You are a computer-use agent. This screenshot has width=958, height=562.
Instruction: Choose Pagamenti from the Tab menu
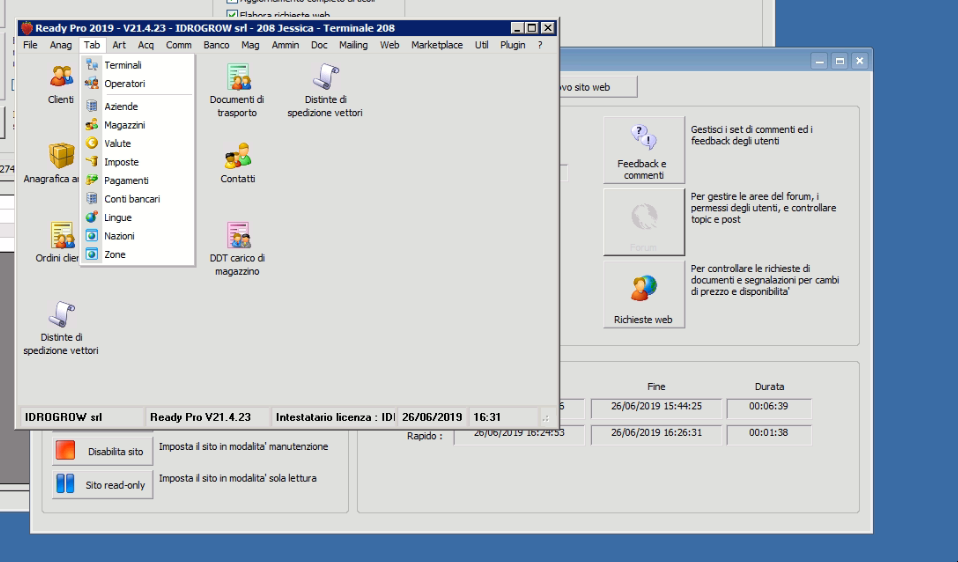point(137,180)
